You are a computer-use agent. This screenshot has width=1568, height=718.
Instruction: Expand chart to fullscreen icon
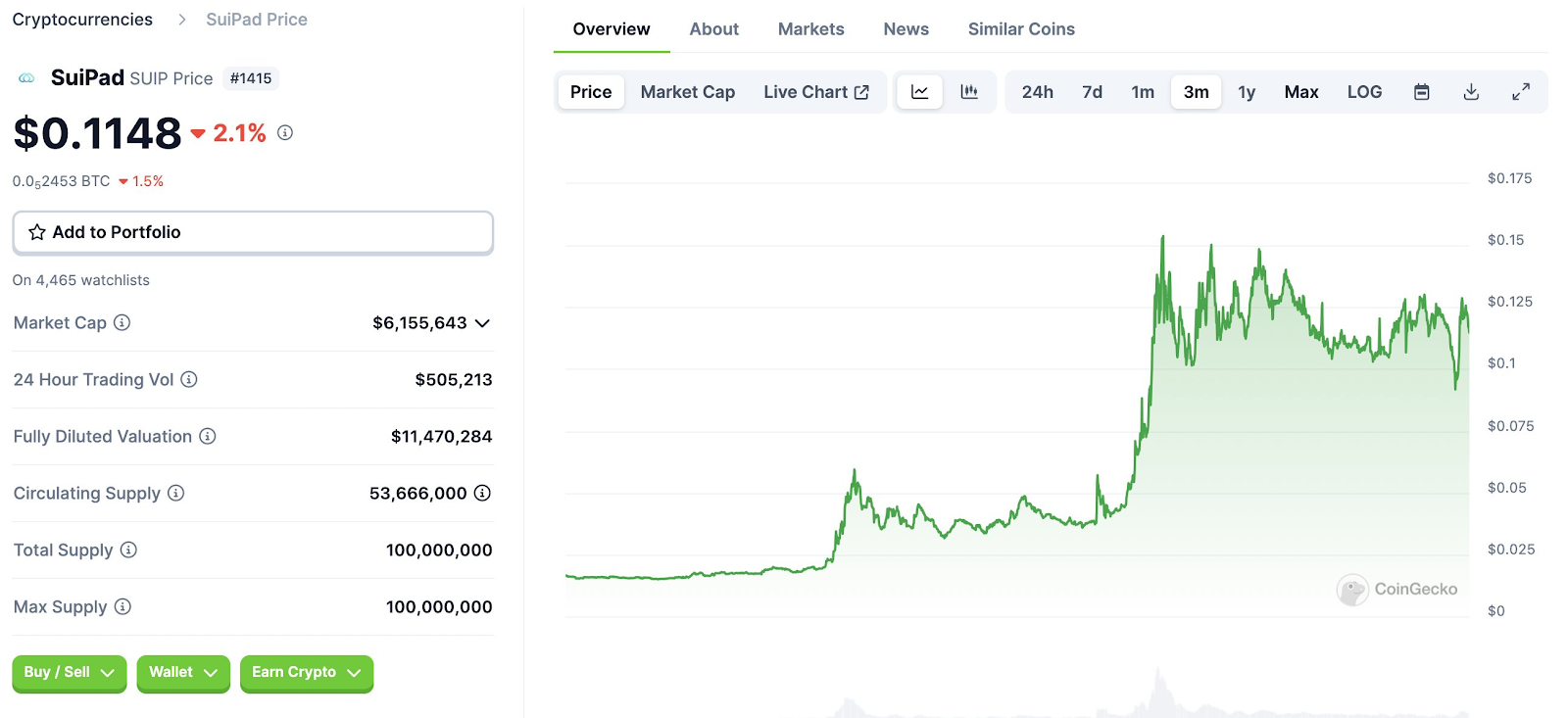(1521, 92)
